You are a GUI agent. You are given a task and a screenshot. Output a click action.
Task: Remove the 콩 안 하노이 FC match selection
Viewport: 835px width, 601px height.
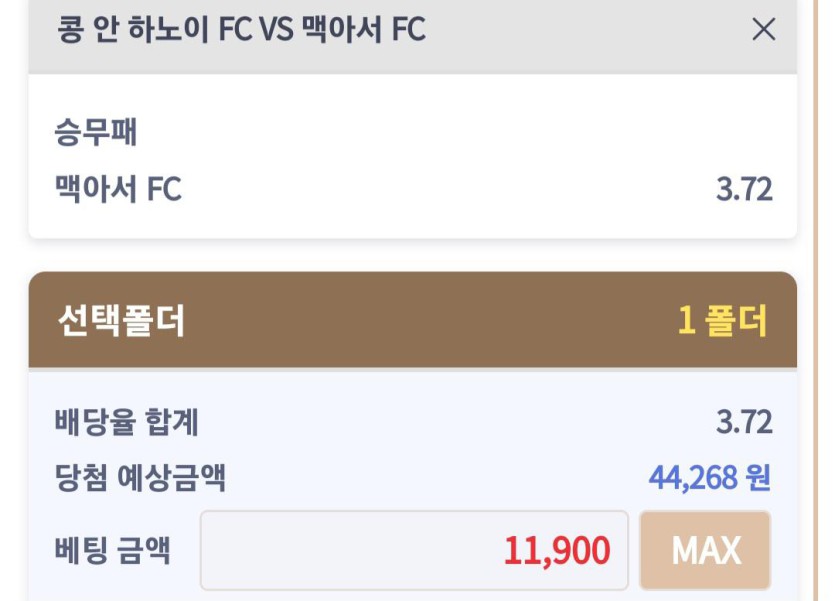coord(763,30)
